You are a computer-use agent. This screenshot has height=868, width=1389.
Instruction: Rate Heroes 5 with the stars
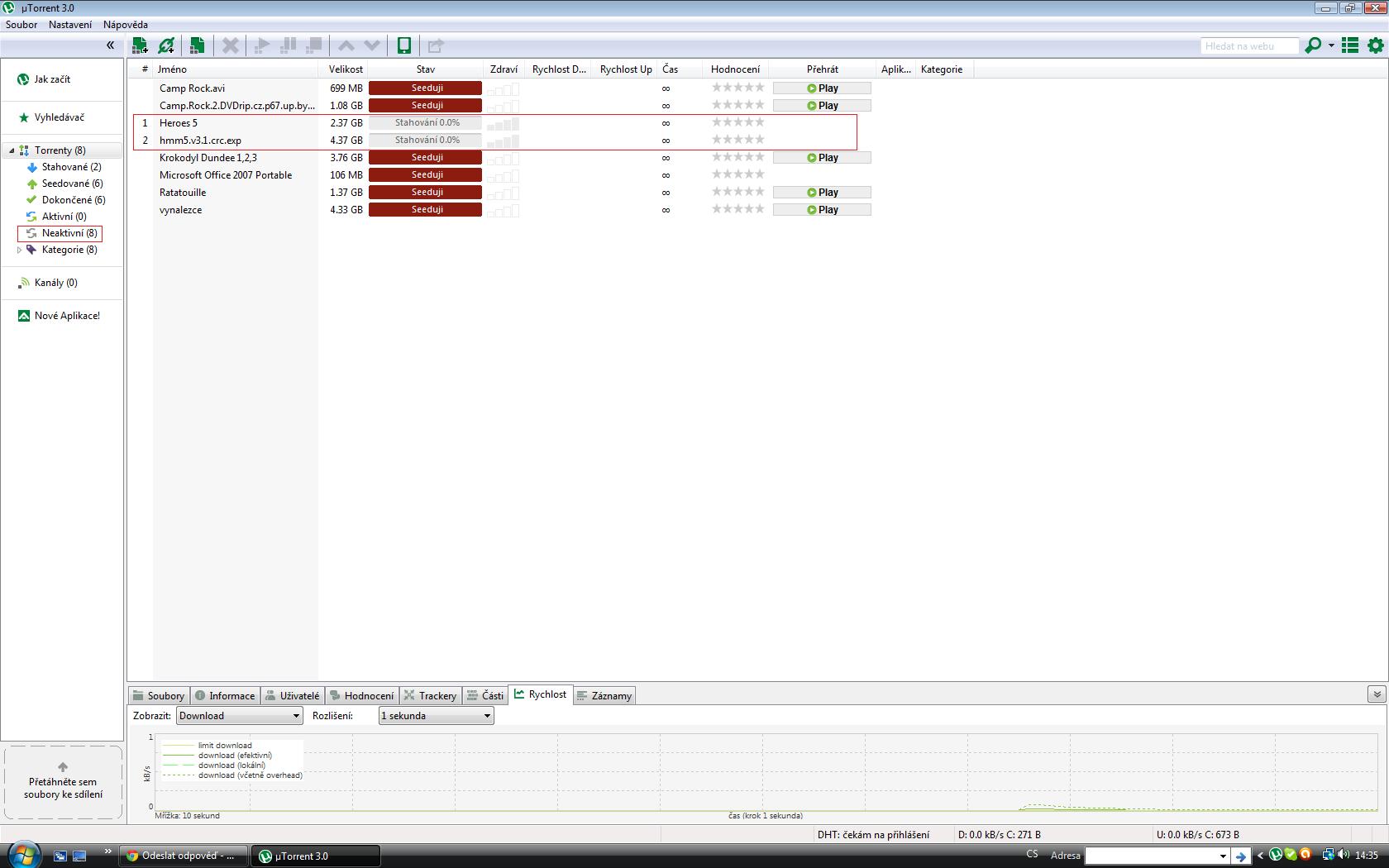click(x=738, y=122)
